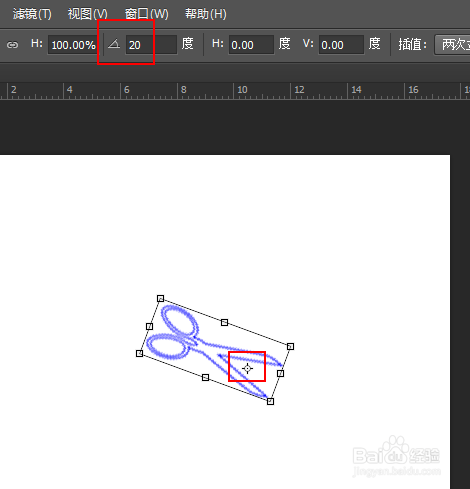Image resolution: width=470 pixels, height=489 pixels.
Task: Click the top edge middle transform handle
Action: click(x=224, y=322)
